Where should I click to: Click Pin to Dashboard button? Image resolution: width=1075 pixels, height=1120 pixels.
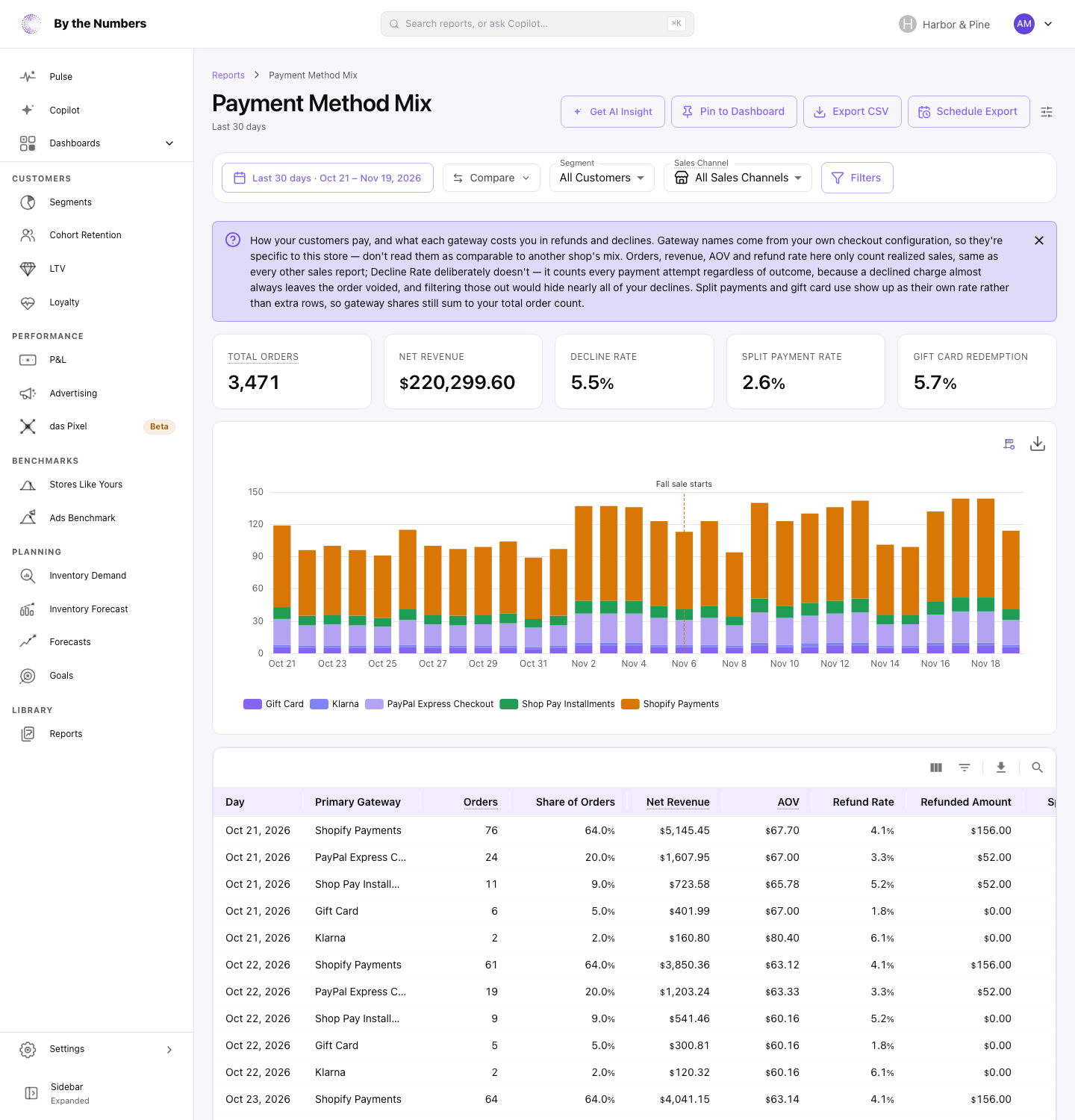734,111
